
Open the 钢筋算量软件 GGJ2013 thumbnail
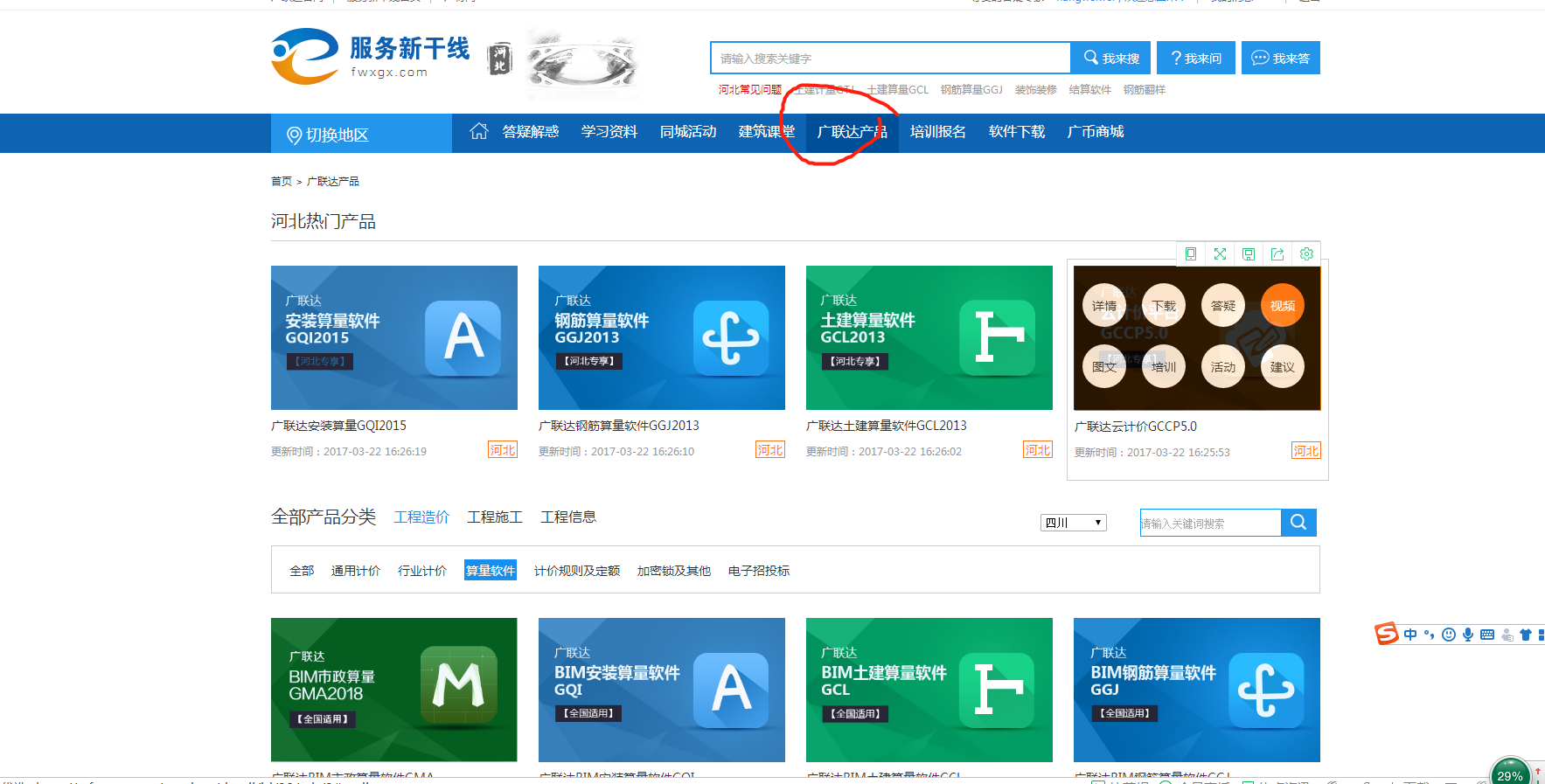(x=662, y=337)
